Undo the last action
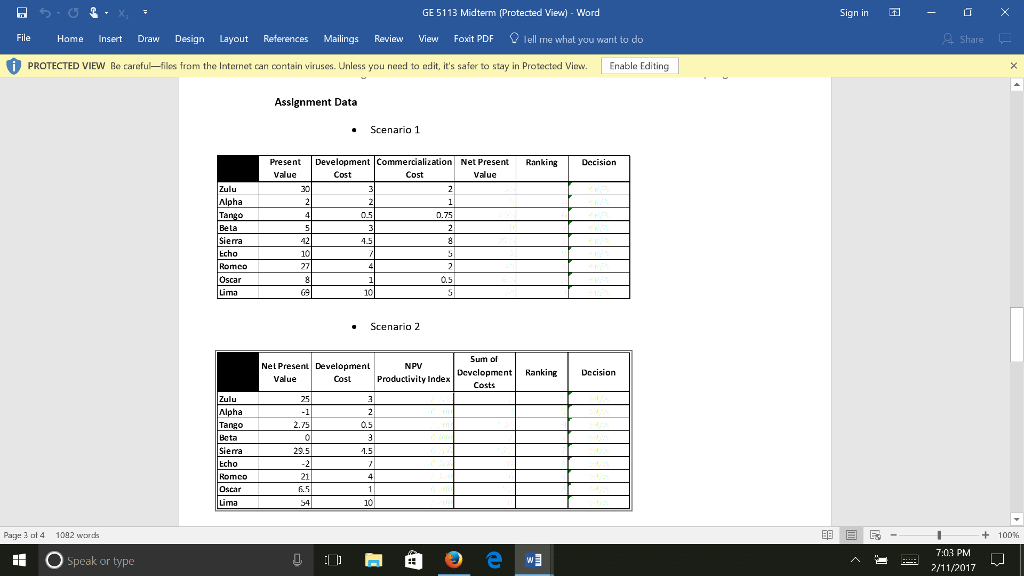This screenshot has width=1024, height=576. coord(45,14)
